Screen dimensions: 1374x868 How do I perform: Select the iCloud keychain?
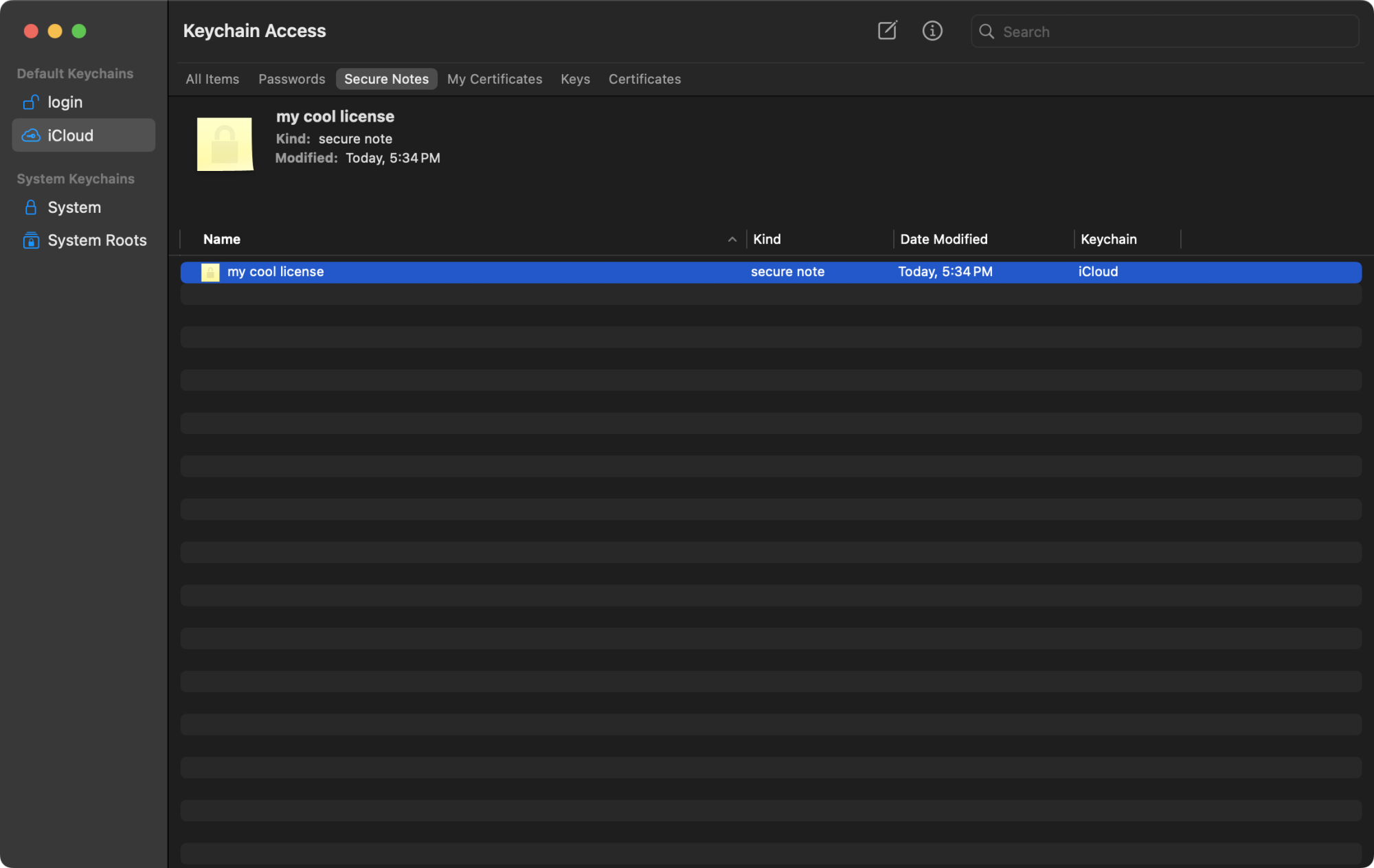[83, 135]
